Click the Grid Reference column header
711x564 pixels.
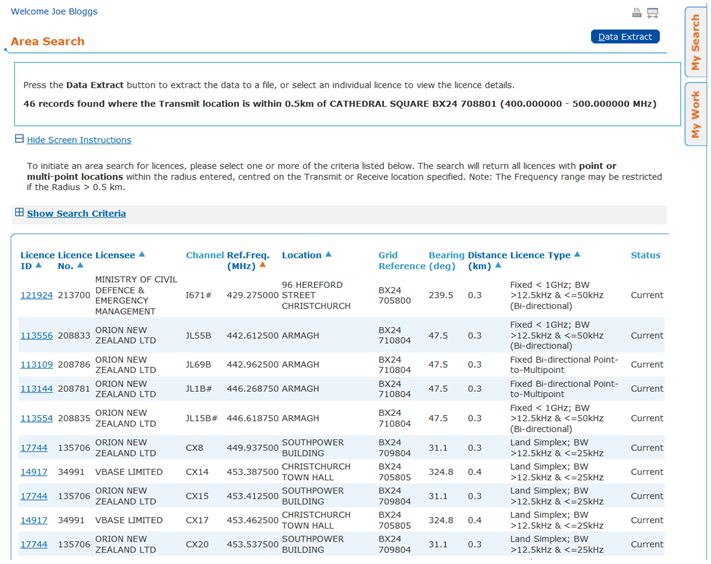tap(401, 261)
